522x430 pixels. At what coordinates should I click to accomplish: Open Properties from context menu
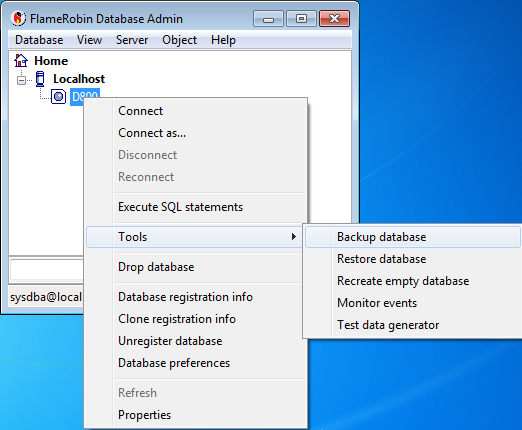[196, 415]
